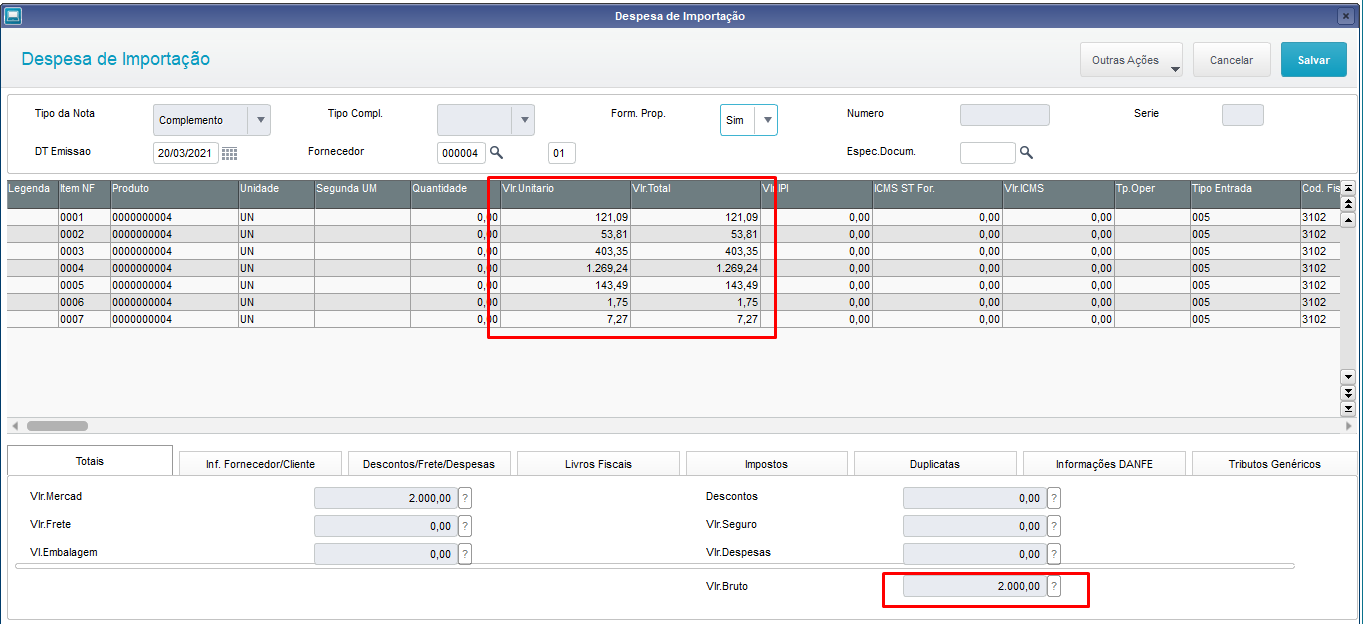The height and width of the screenshot is (624, 1363).
Task: Click the magnifier icon next to Fornecedor 000004
Action: 496,153
